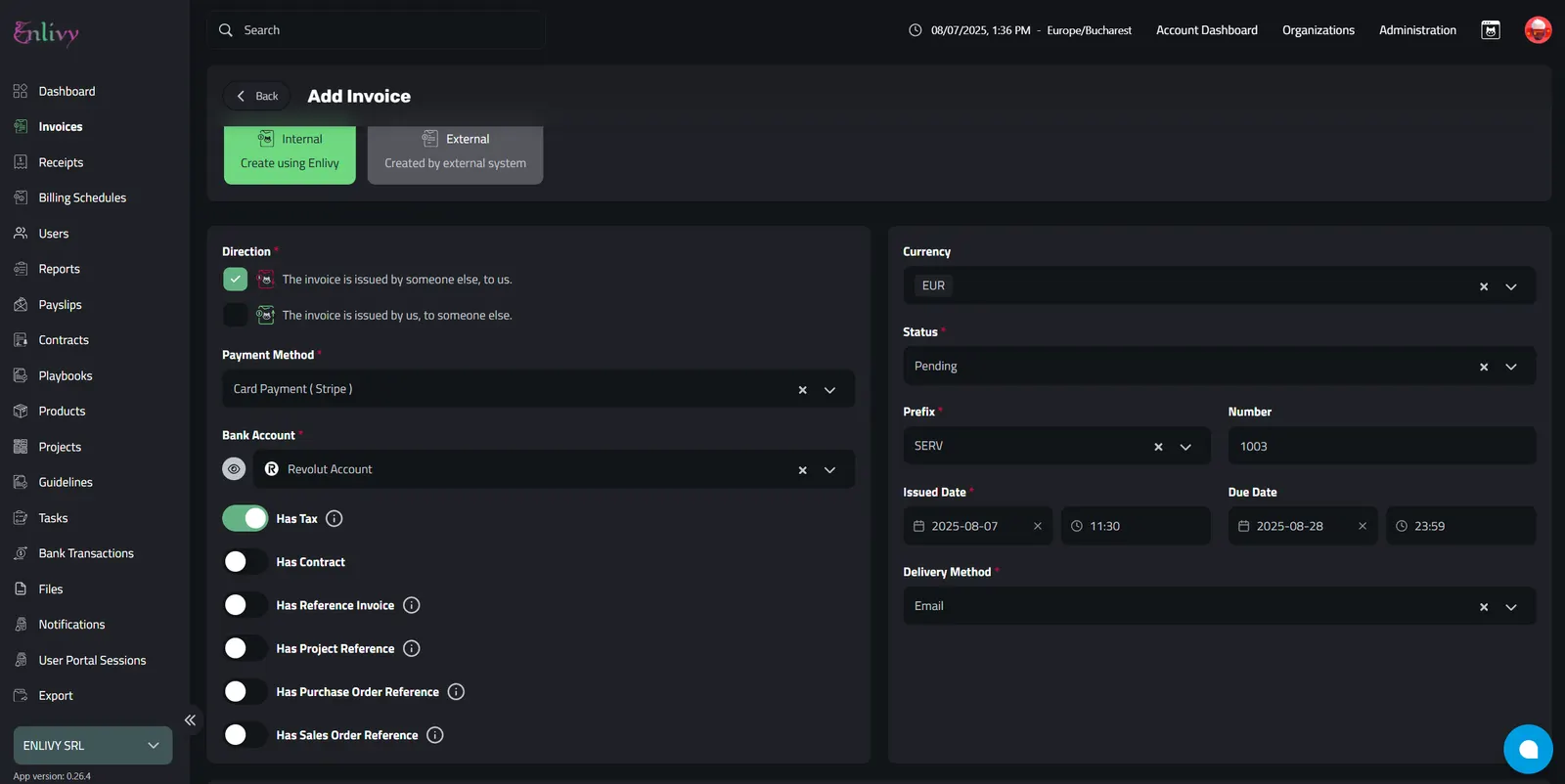Clear the Due Date value

click(x=1363, y=526)
